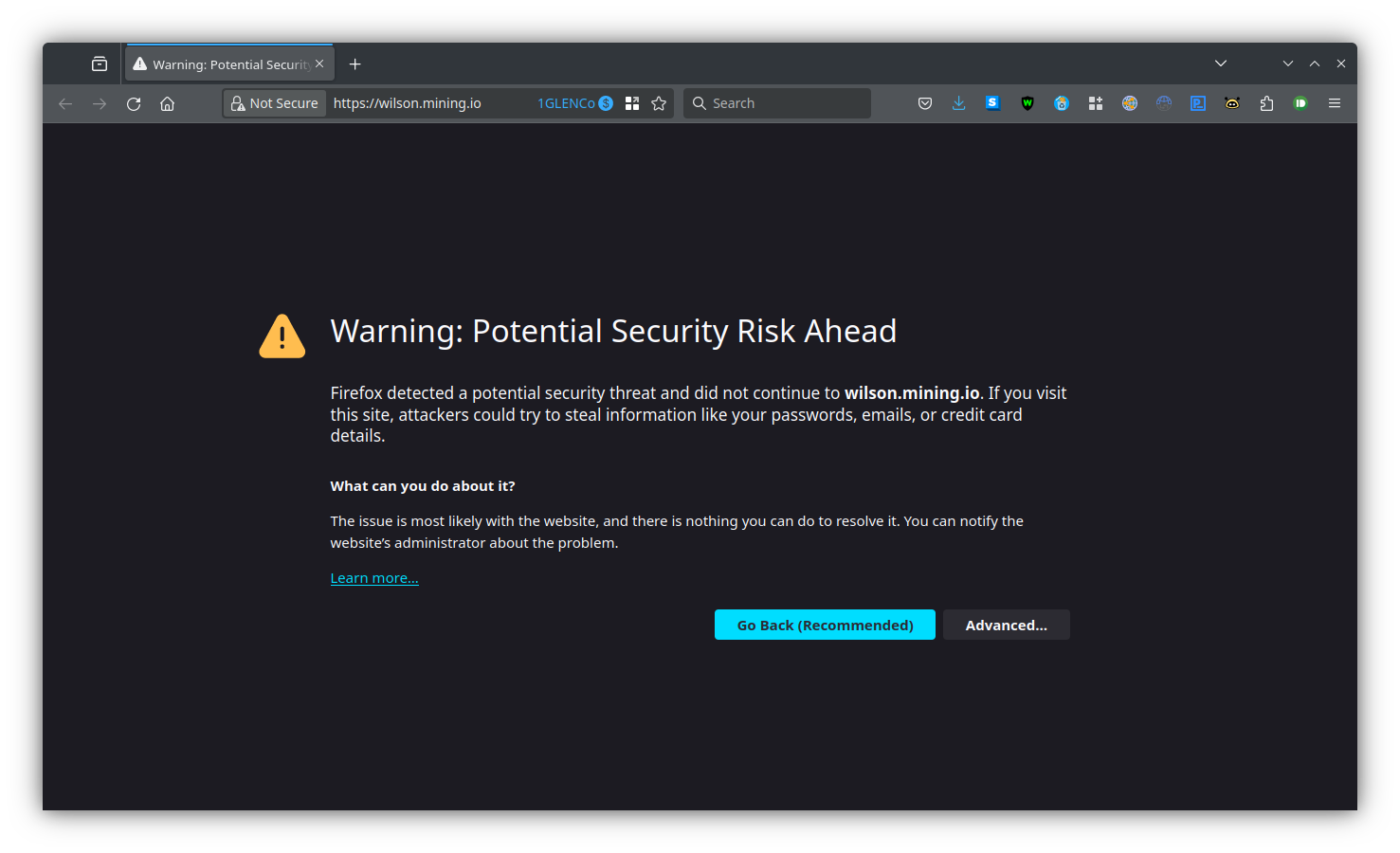Image resolution: width=1400 pixels, height=853 pixels.
Task: Open a new tab with plus button
Action: tap(355, 64)
